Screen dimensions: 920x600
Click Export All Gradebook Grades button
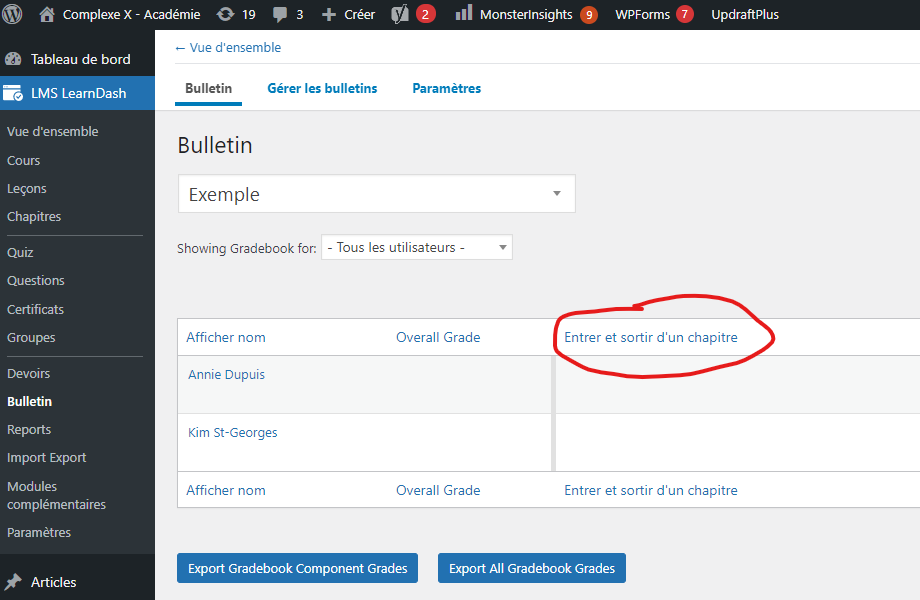click(531, 568)
